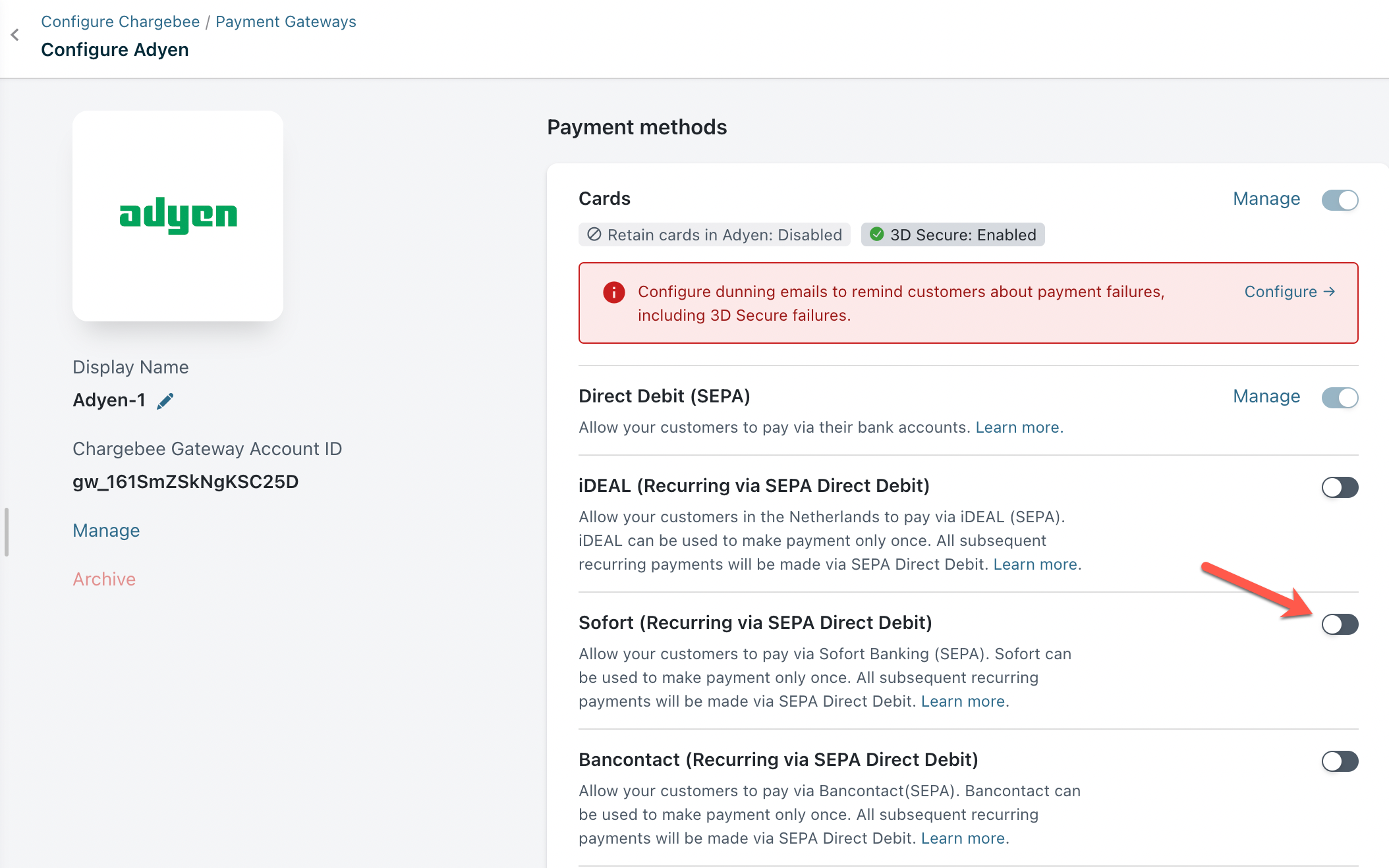Click the Retain cards disabled icon

[x=594, y=234]
